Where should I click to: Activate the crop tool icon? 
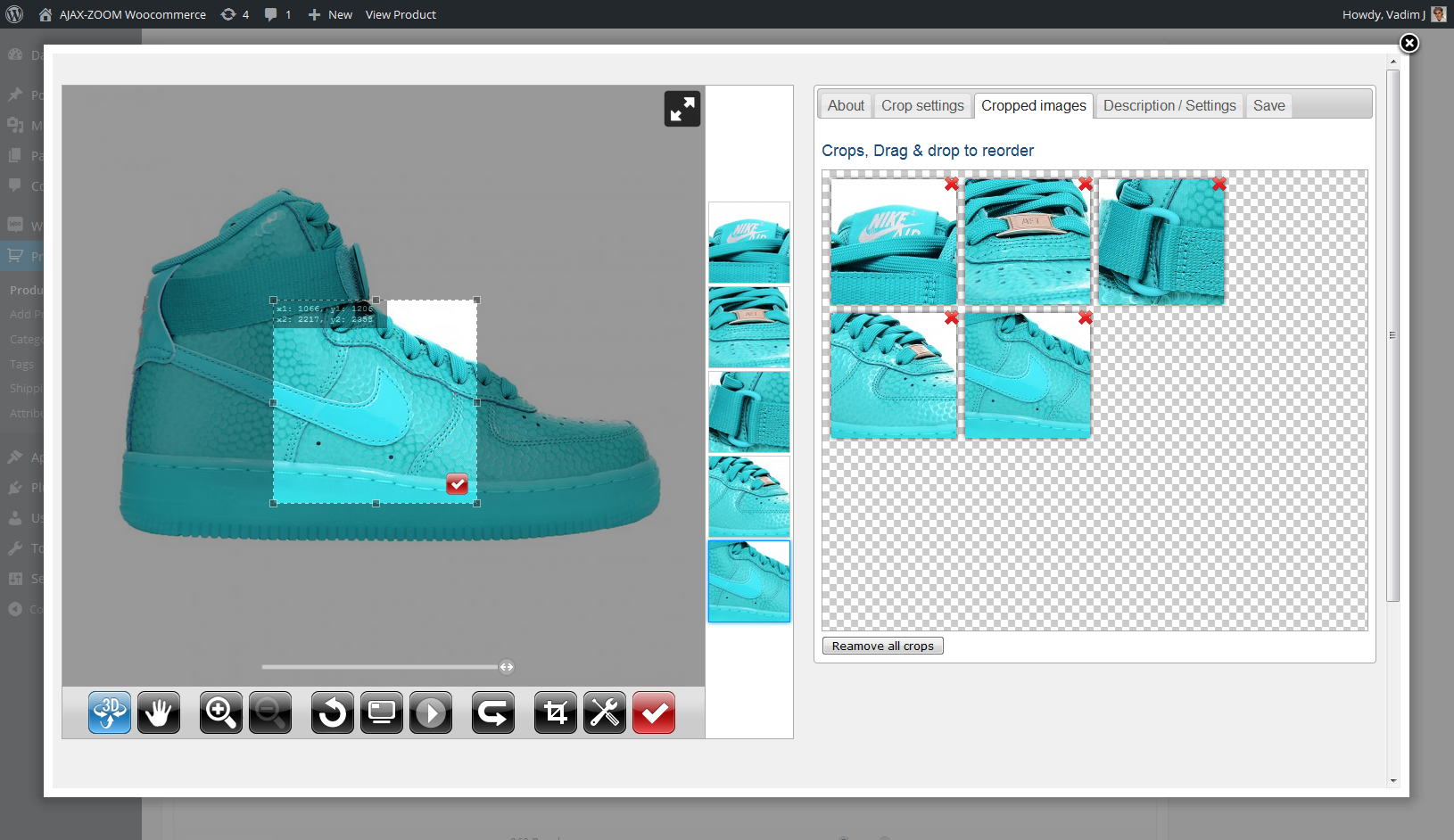[556, 712]
